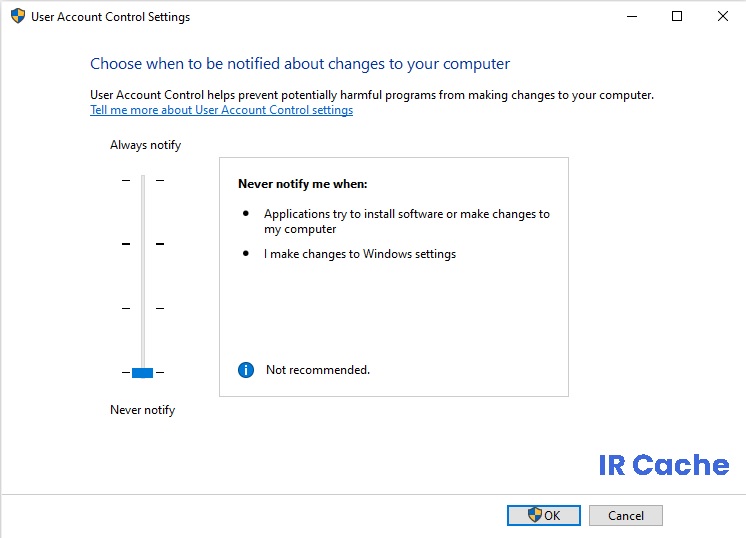Set slider to the third tick from top
Image resolution: width=746 pixels, height=538 pixels.
(x=143, y=308)
